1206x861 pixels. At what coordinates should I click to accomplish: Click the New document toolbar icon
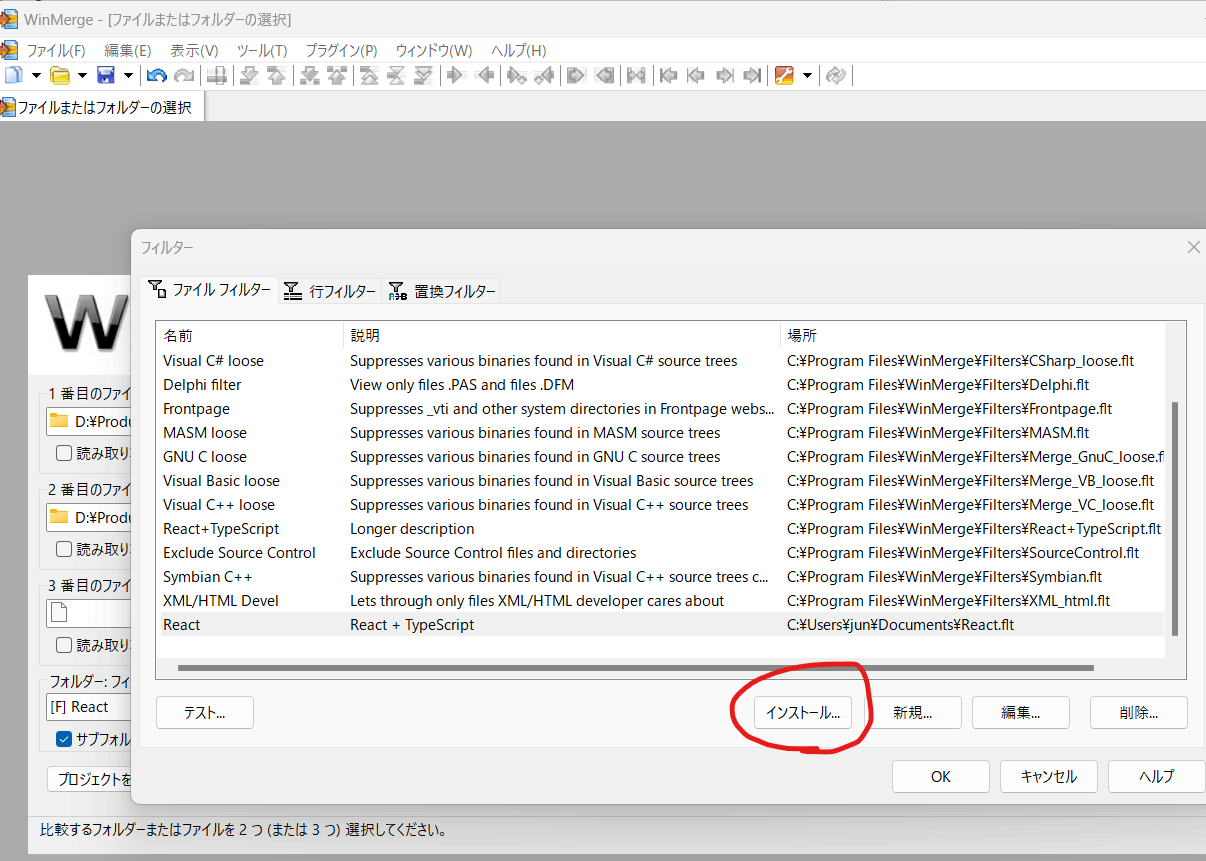(x=14, y=75)
